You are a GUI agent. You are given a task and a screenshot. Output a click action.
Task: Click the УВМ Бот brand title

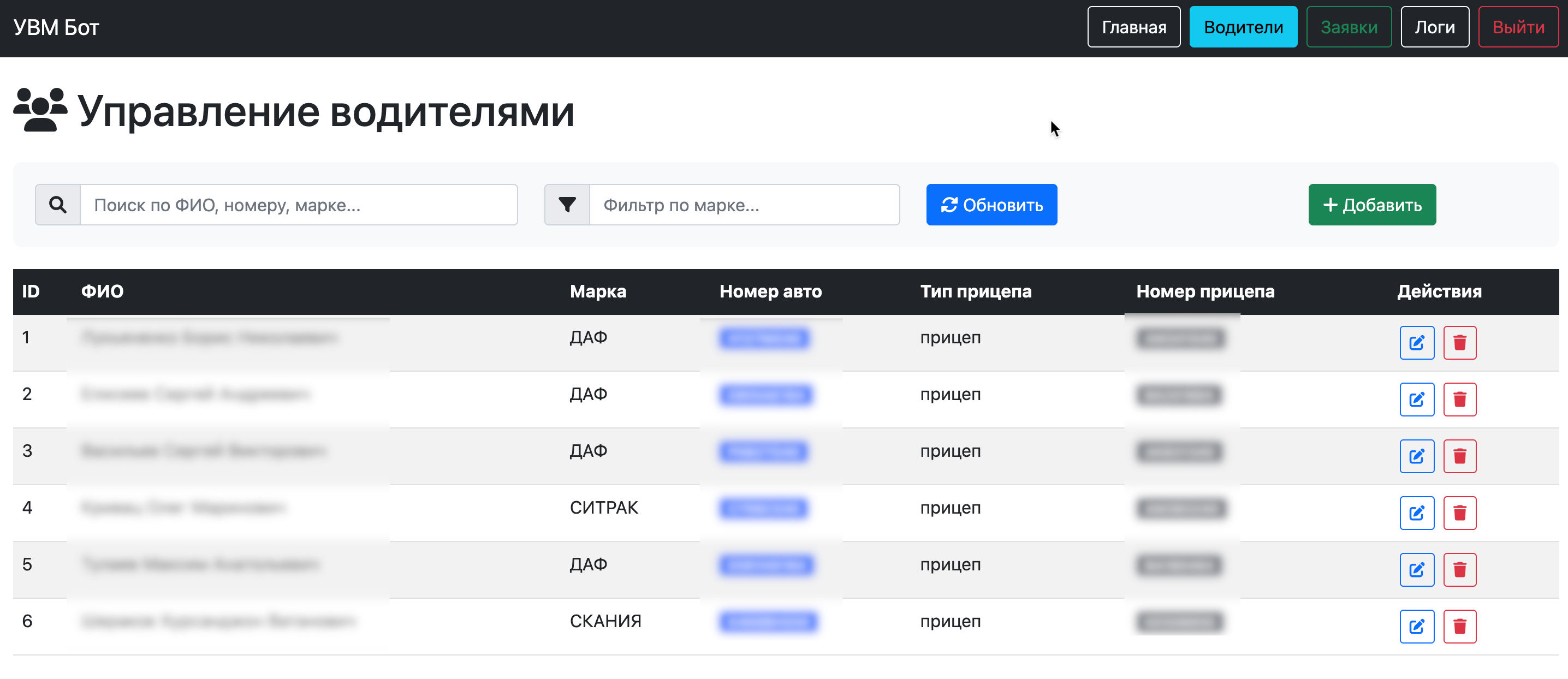[56, 27]
